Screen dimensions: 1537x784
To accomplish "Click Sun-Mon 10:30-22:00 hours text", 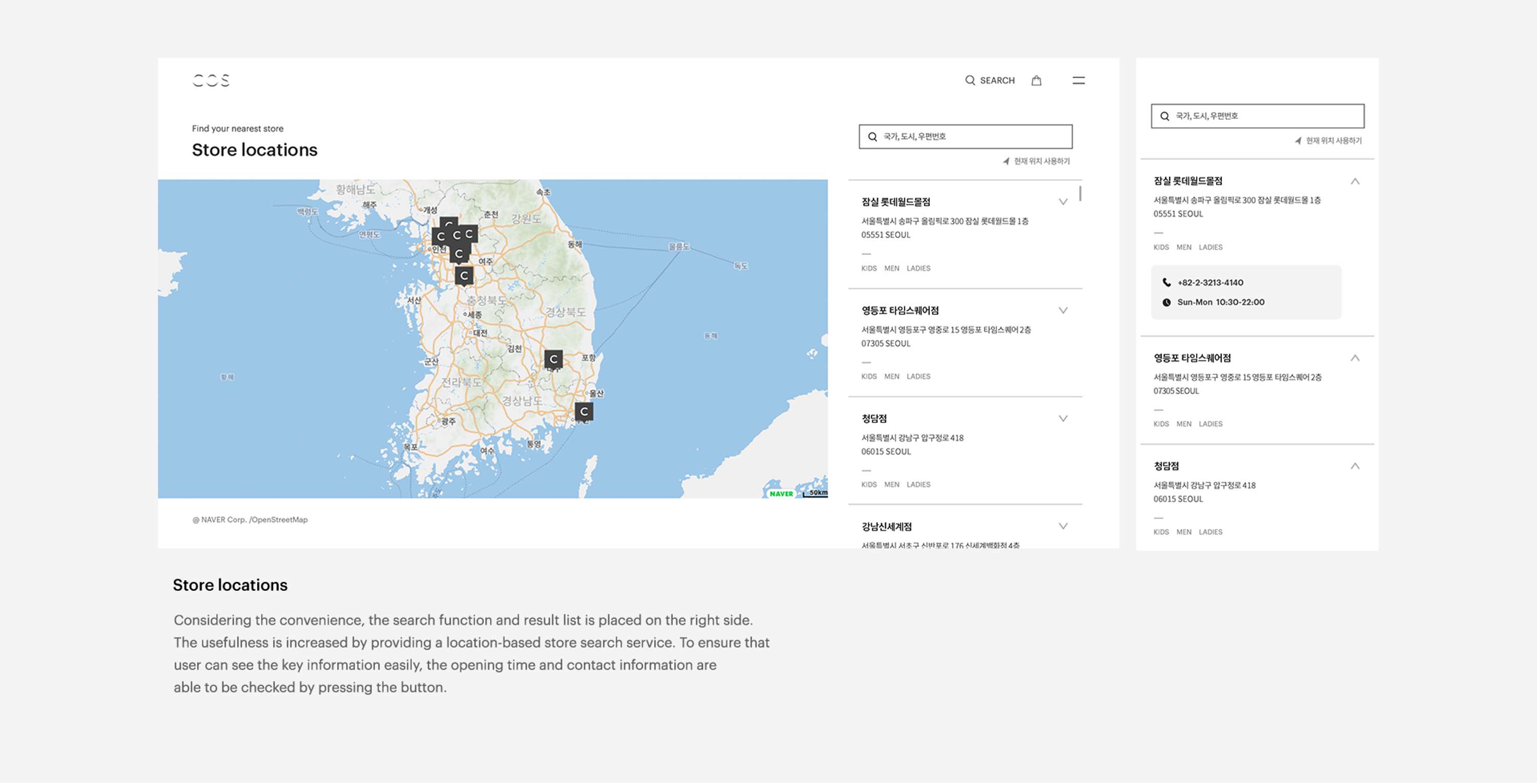I will (1221, 302).
